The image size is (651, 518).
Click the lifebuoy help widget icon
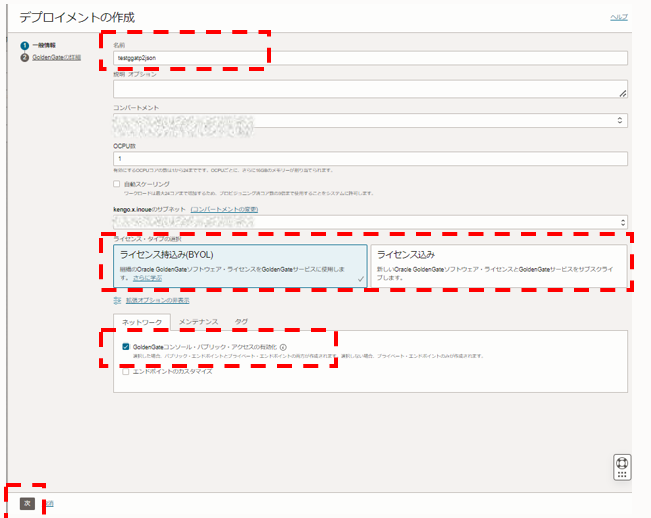click(622, 462)
